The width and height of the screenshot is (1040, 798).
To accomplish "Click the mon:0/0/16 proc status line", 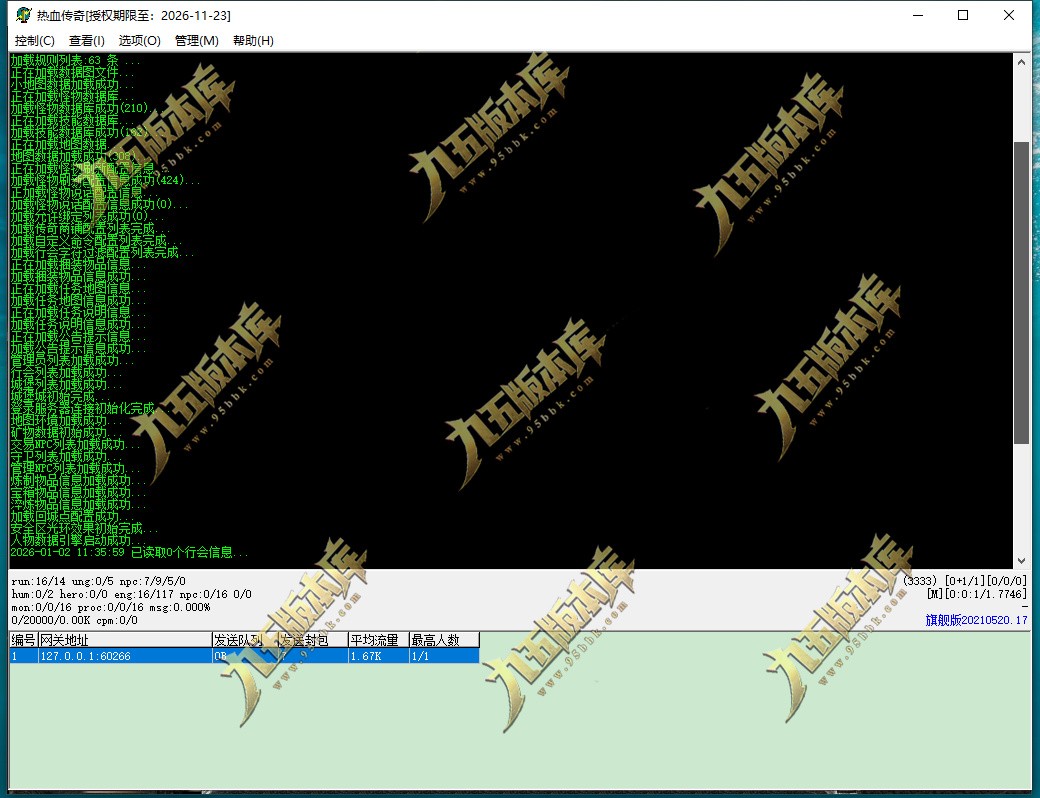I will (x=111, y=608).
